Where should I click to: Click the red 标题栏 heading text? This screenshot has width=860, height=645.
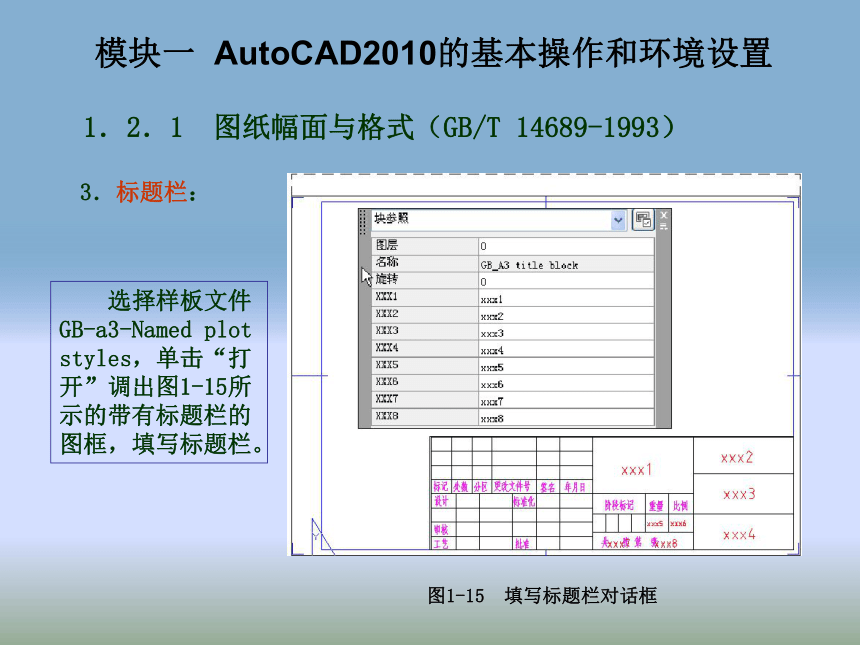(151, 193)
